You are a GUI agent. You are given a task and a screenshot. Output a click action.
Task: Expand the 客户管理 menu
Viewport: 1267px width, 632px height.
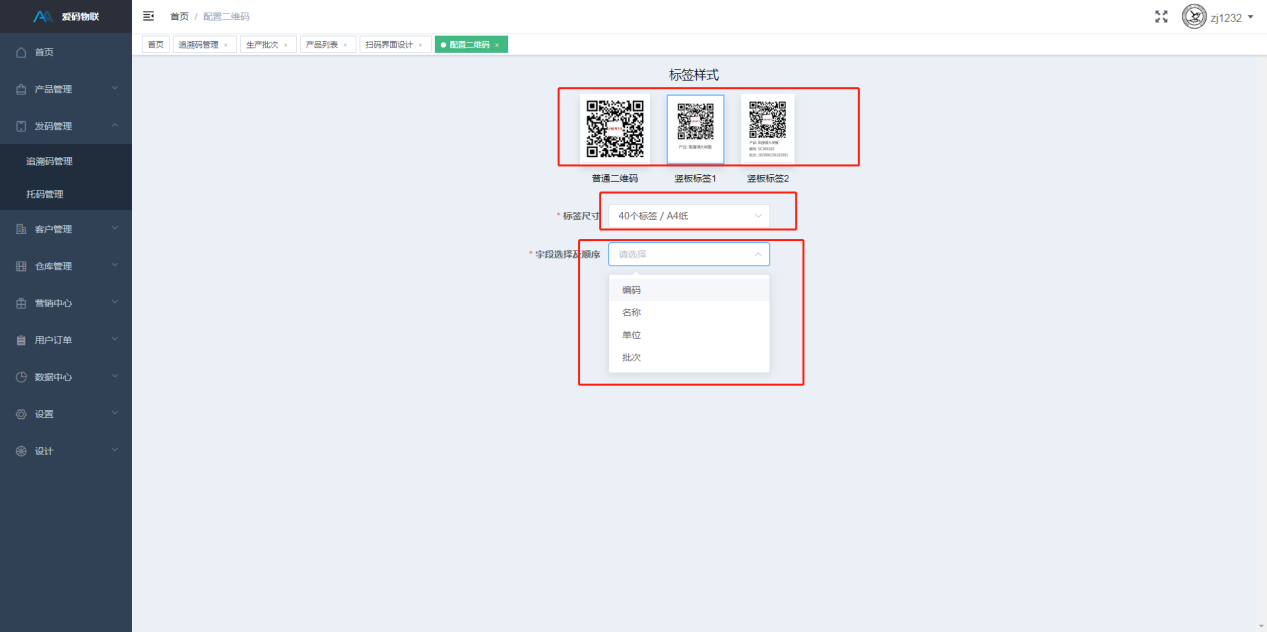click(x=115, y=229)
